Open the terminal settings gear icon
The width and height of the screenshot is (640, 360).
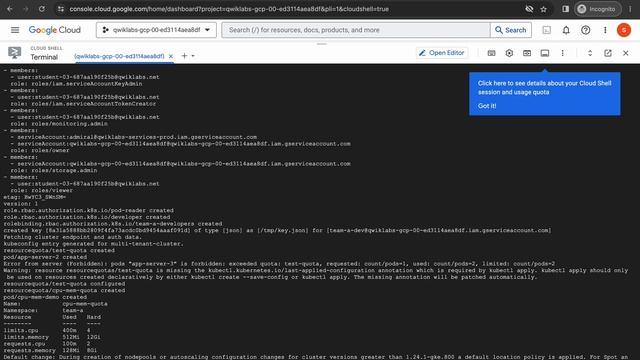(x=509, y=53)
